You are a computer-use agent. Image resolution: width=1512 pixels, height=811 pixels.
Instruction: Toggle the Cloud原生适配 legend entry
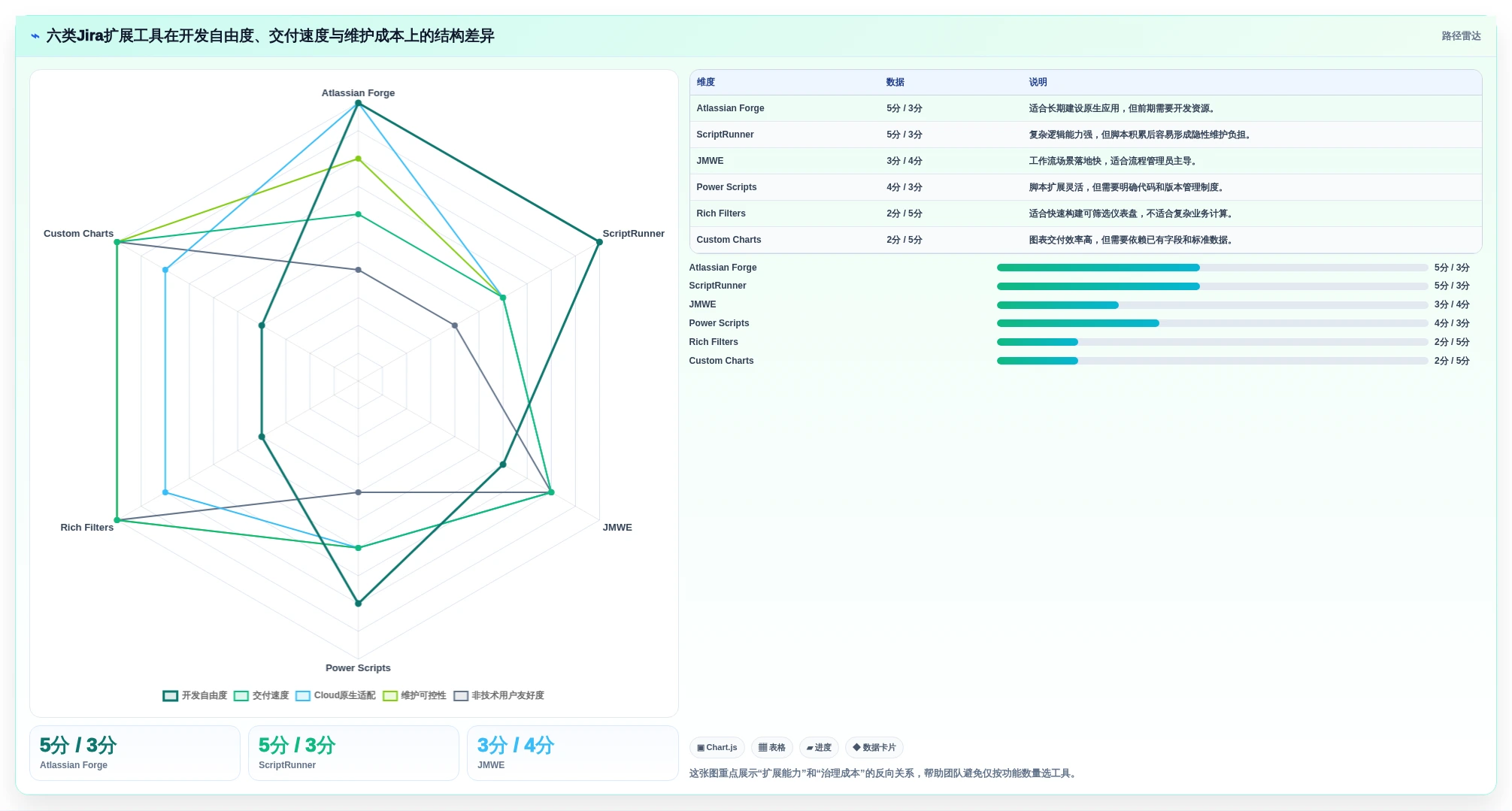[335, 695]
